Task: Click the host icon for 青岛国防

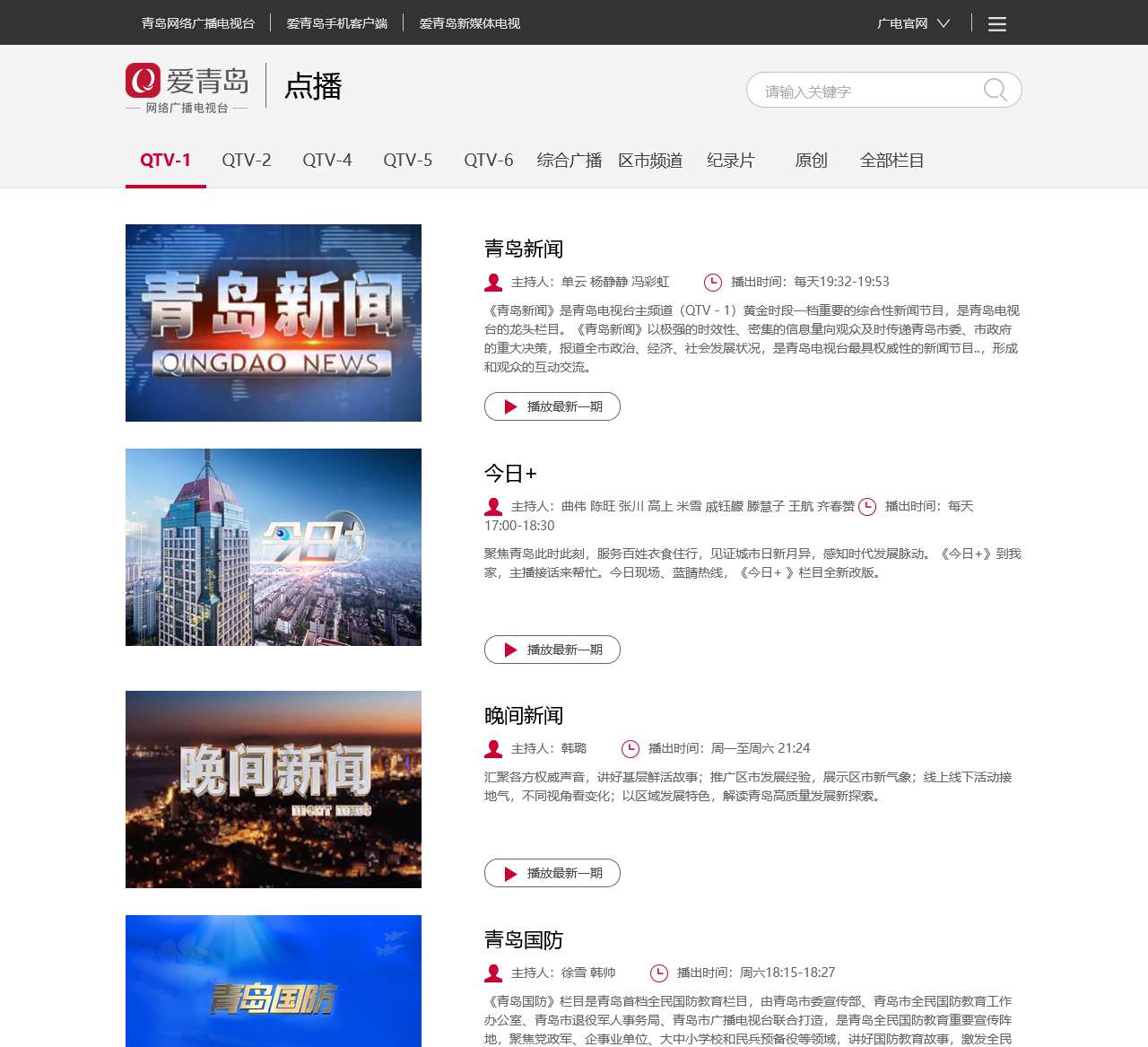Action: [493, 973]
